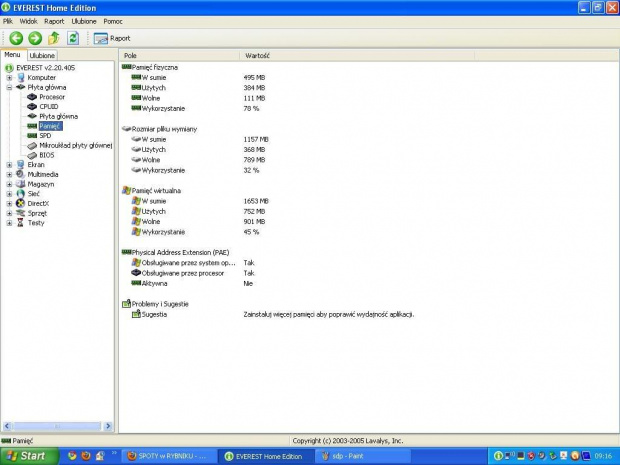Click the Sprzęt hardware icon
This screenshot has width=620, height=465.
tap(21, 213)
